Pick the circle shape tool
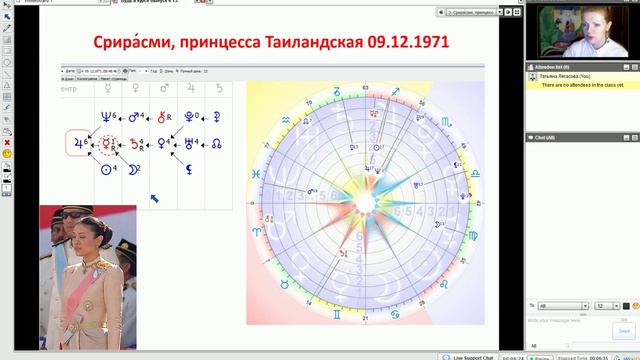 point(7,62)
